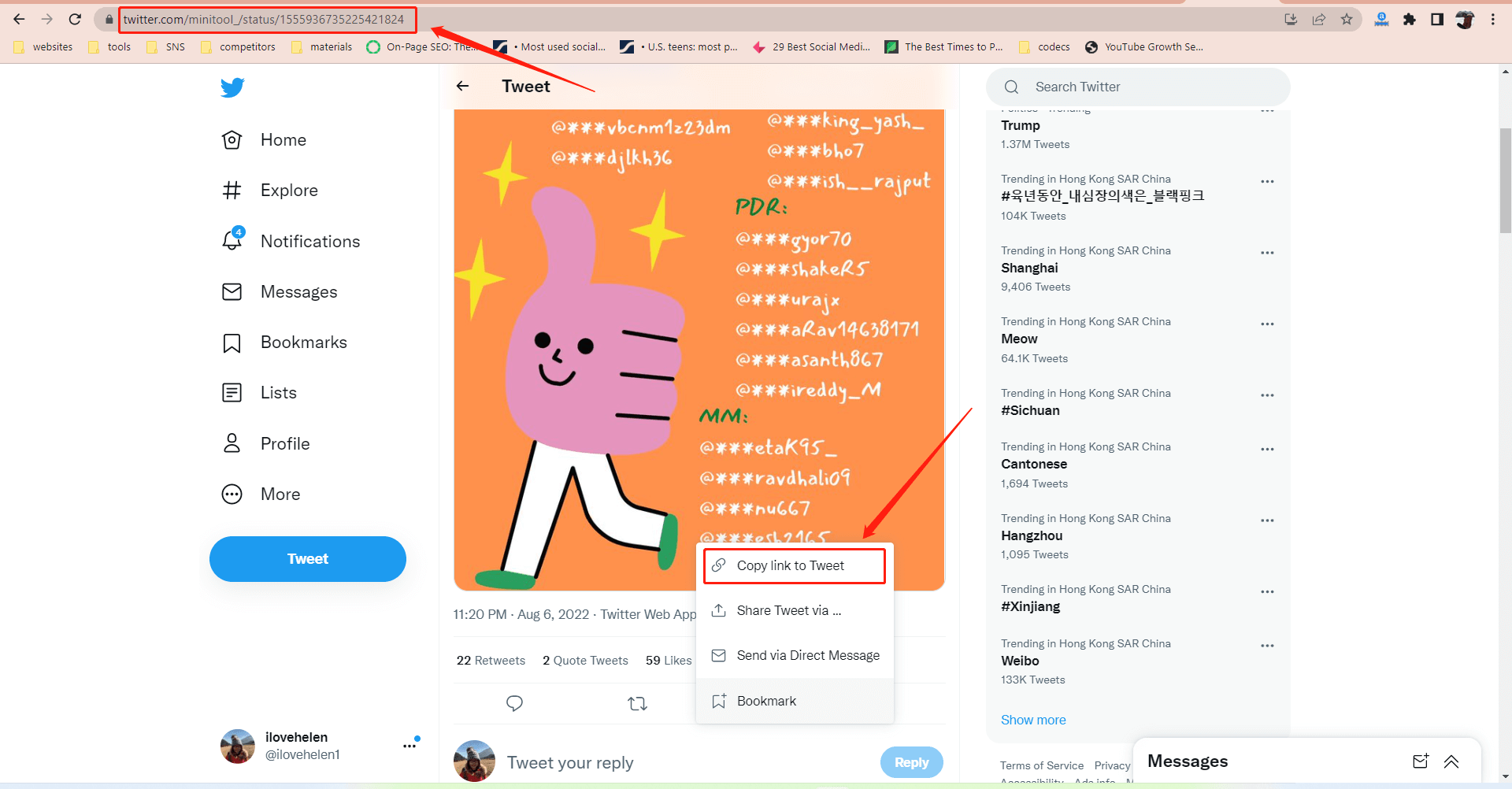Click the Show more trends link
The height and width of the screenshot is (789, 1512).
(x=1033, y=720)
